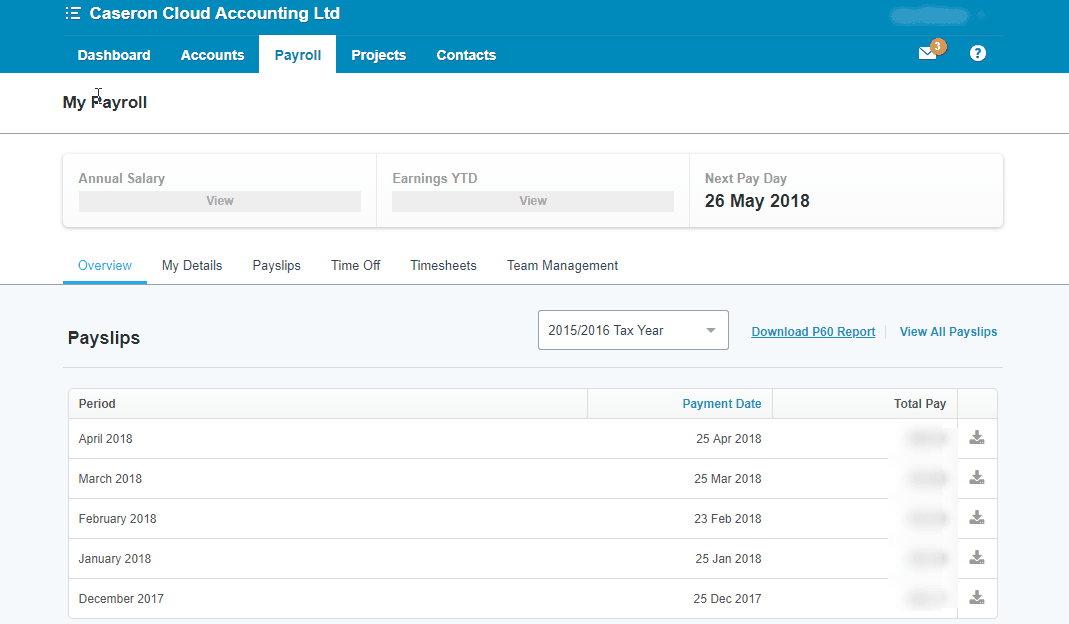Download the March 2018 payslip
The width and height of the screenshot is (1069, 624).
(977, 478)
